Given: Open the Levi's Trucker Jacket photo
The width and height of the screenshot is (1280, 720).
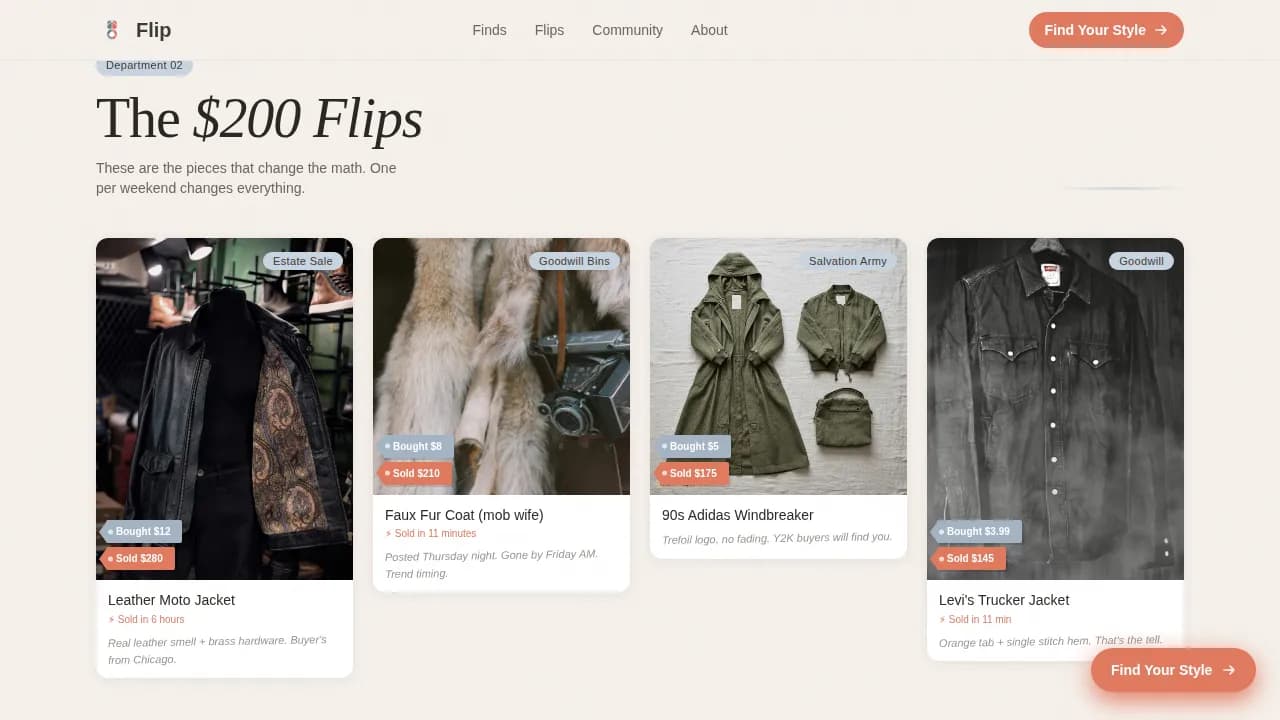Looking at the screenshot, I should (1055, 409).
